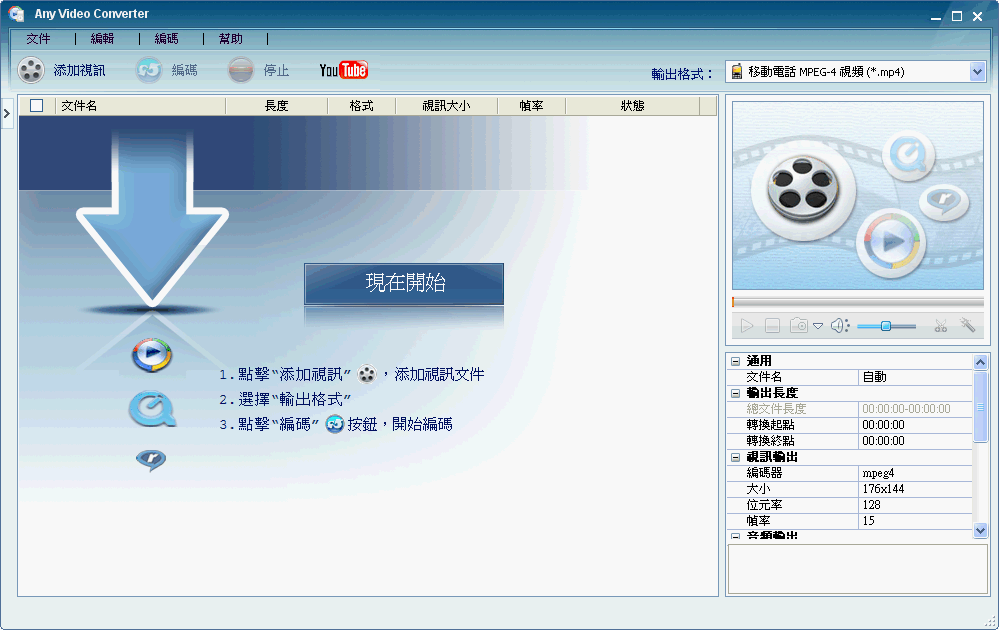Click the 添加視訊 toolbar label
This screenshot has width=999, height=630.
coord(80,70)
